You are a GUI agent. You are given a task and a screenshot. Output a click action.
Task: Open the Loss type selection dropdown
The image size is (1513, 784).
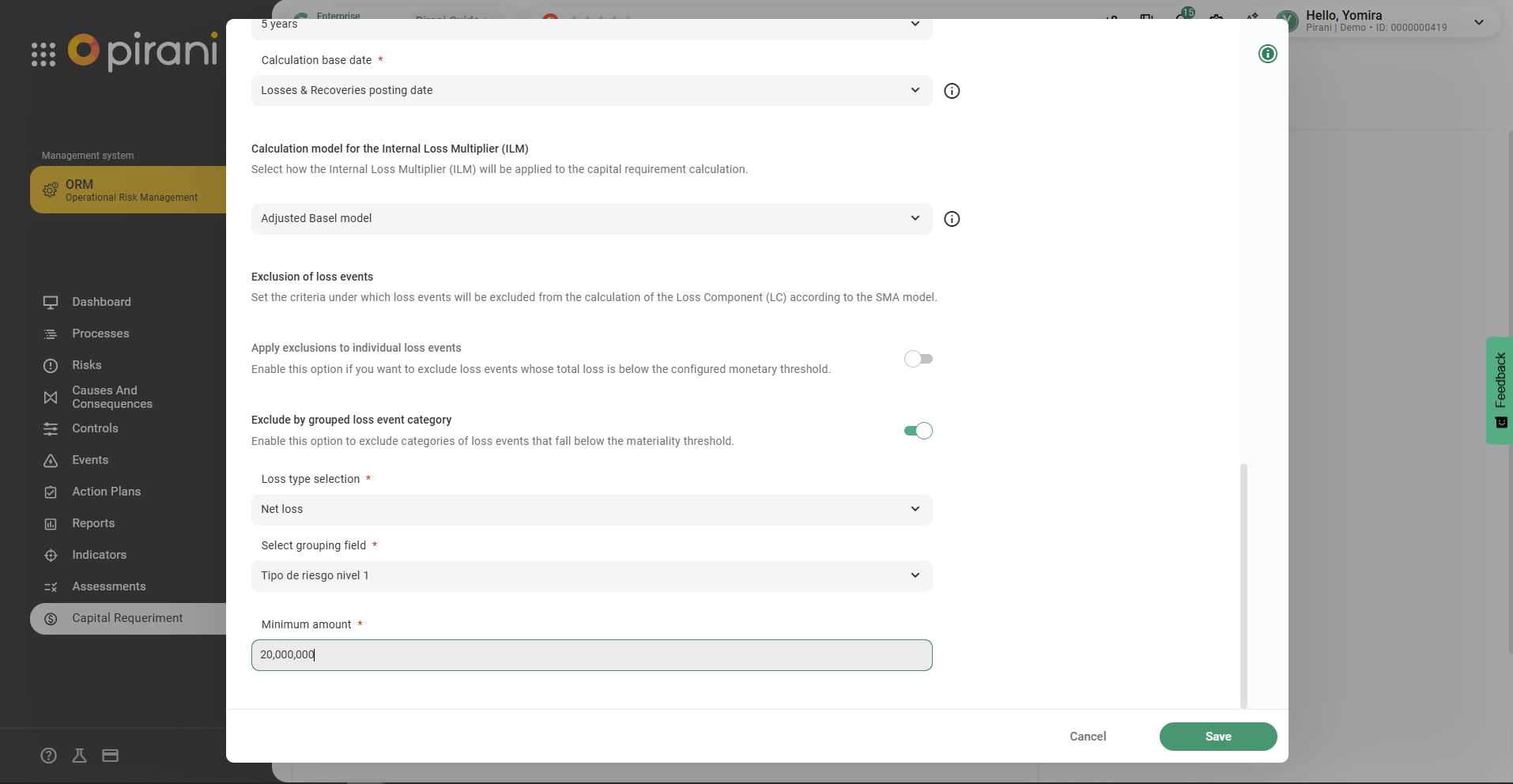[591, 510]
